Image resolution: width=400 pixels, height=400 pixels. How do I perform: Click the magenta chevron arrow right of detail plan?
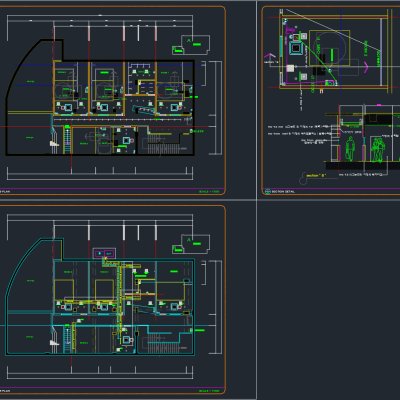point(366,68)
